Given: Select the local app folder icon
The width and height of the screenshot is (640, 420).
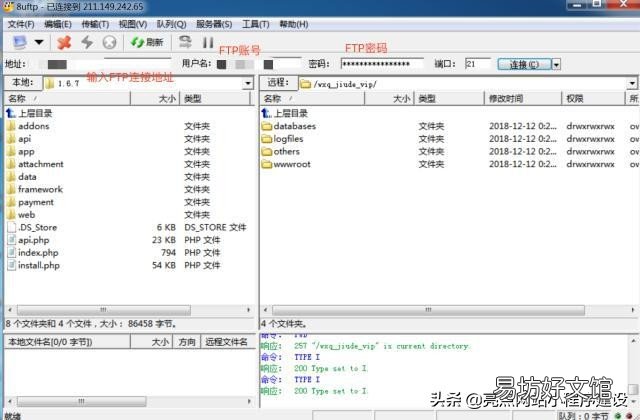Looking at the screenshot, I should pos(11,151).
